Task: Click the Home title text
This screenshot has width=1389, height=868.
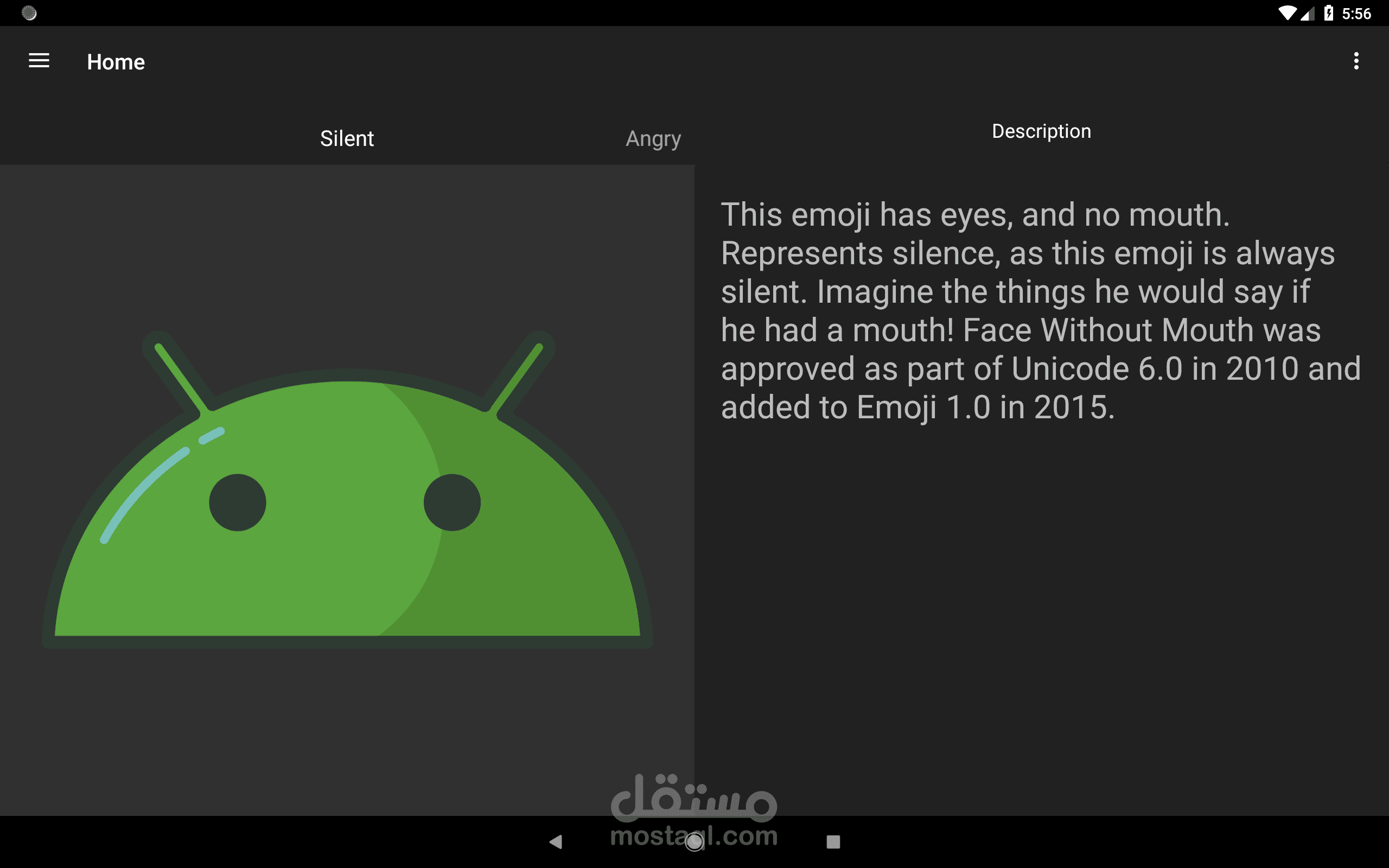Action: click(x=116, y=62)
